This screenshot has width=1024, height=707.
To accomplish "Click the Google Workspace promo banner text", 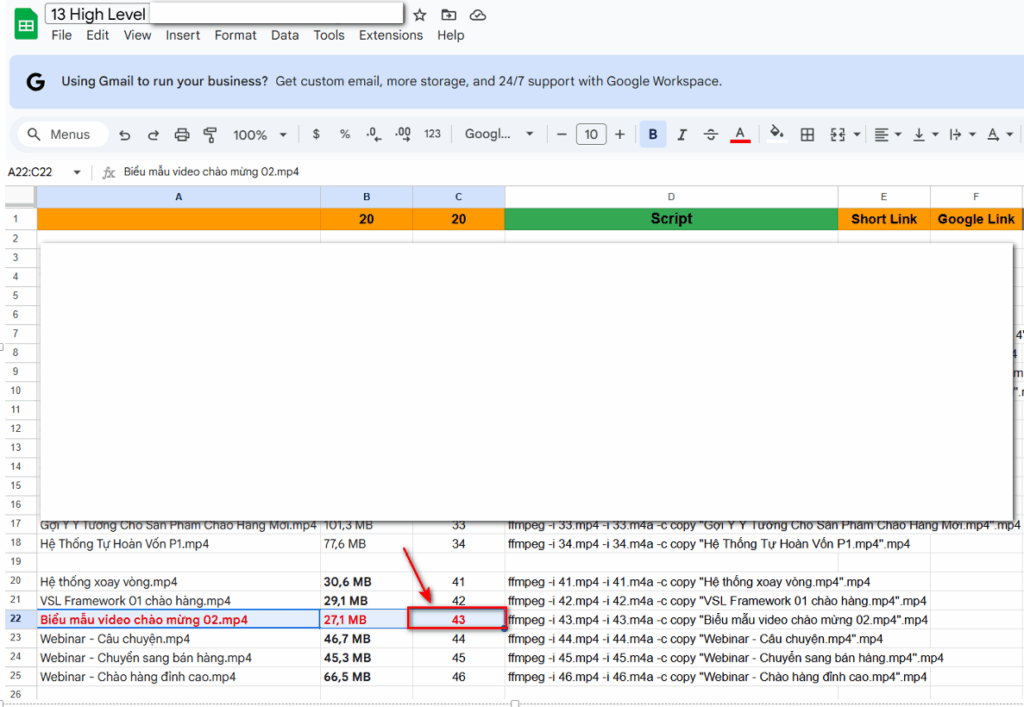I will (391, 82).
